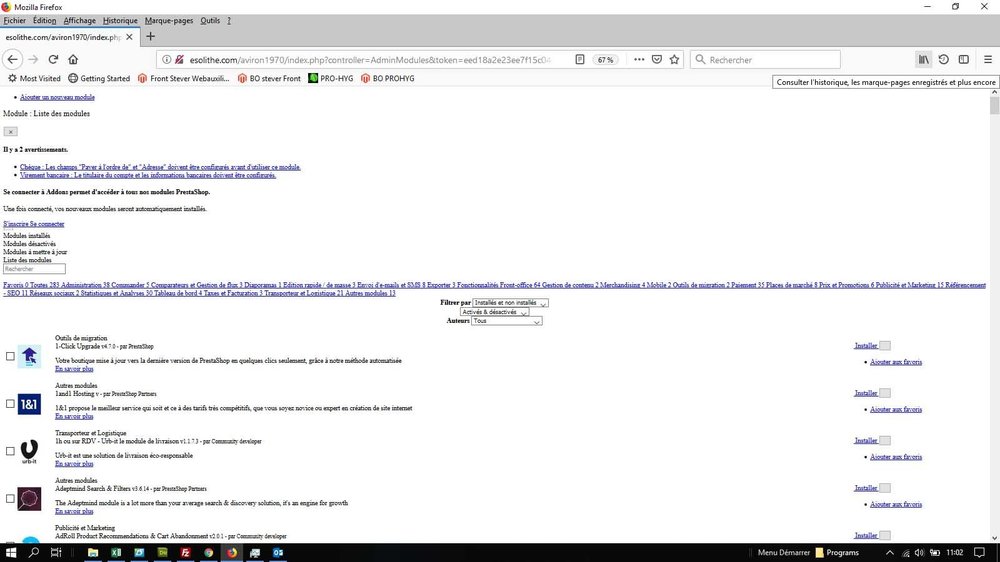Open Outlook from the taskbar
The height and width of the screenshot is (562, 1000).
click(278, 552)
